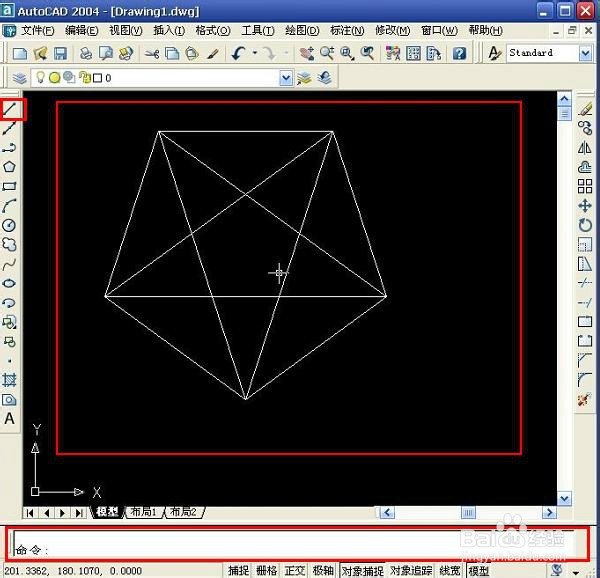The width and height of the screenshot is (600, 578).
Task: Select the Multiline Text tool
Action: tap(10, 419)
